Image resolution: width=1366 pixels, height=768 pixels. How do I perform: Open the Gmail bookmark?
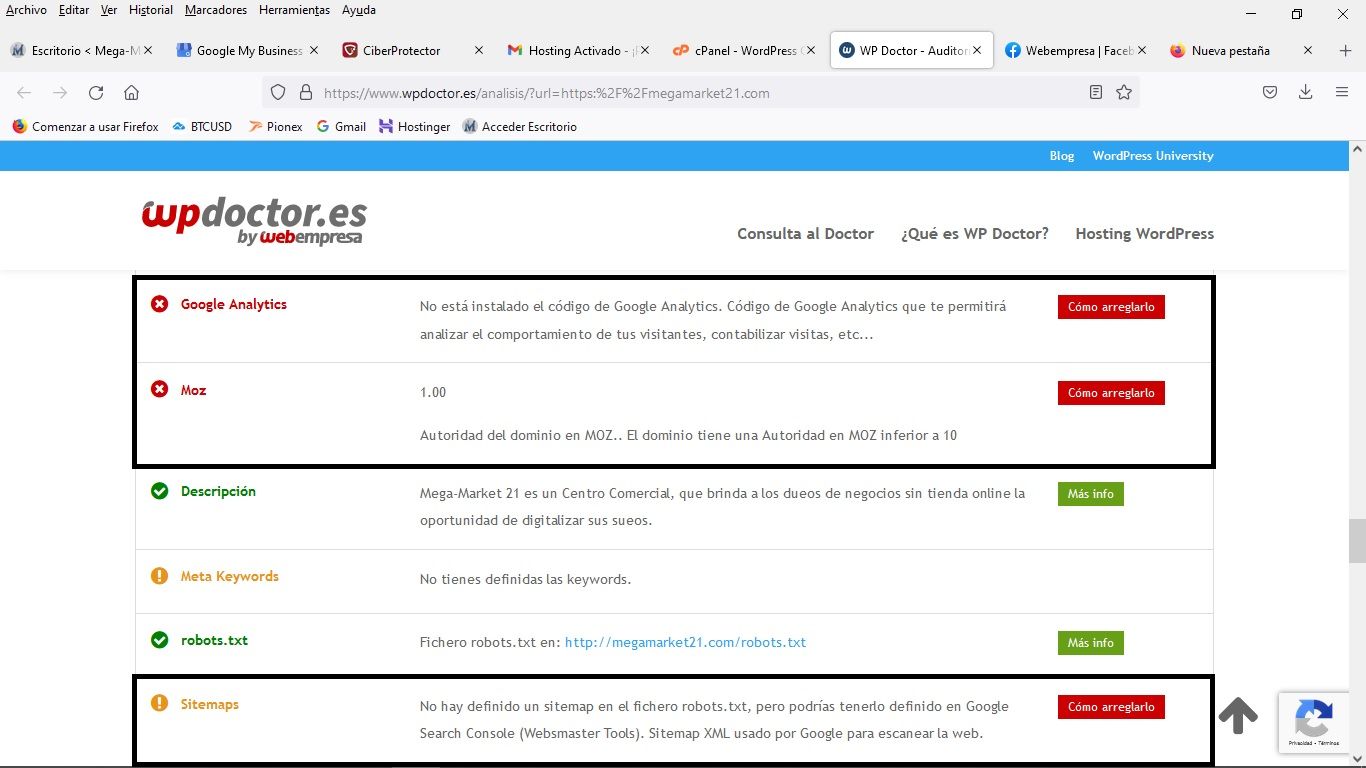pos(341,127)
